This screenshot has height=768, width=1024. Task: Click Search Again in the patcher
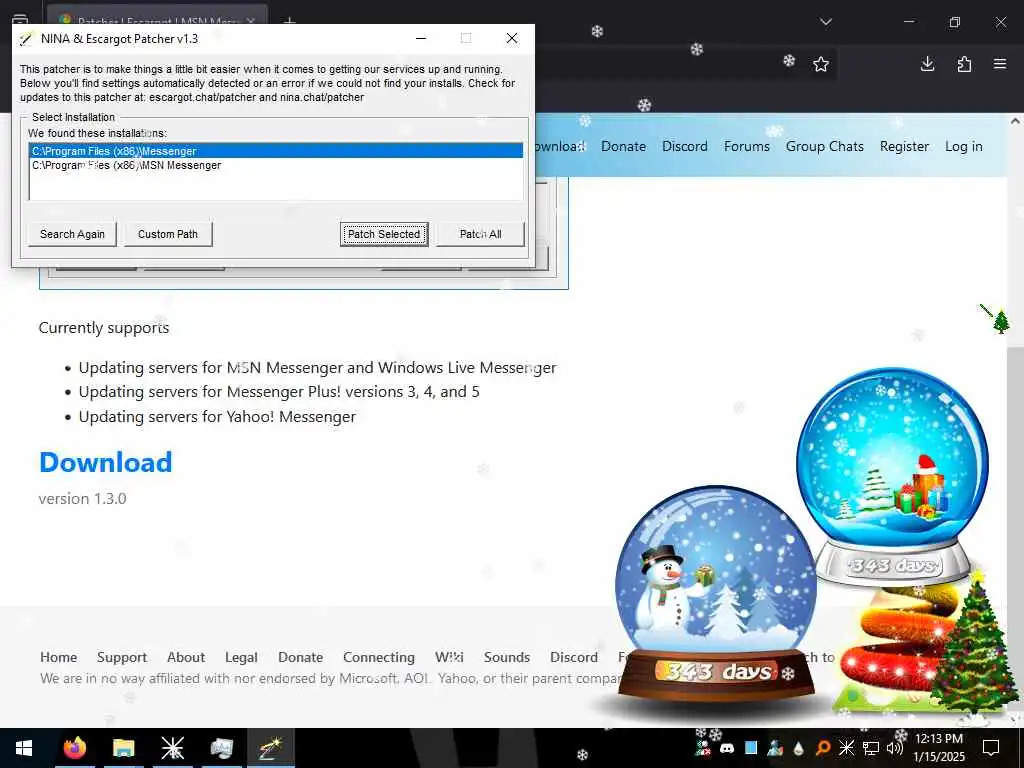coord(72,234)
